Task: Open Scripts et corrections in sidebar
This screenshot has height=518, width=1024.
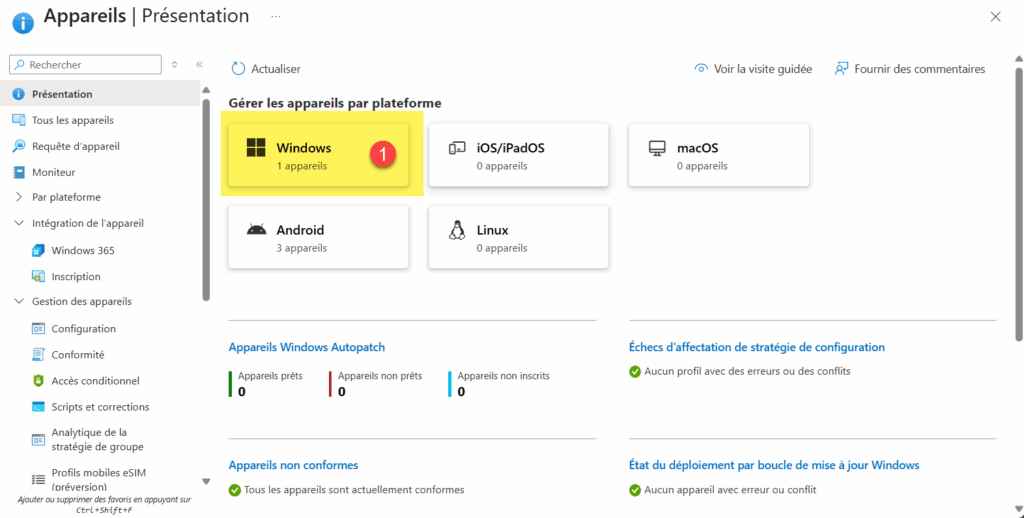Action: (x=100, y=407)
